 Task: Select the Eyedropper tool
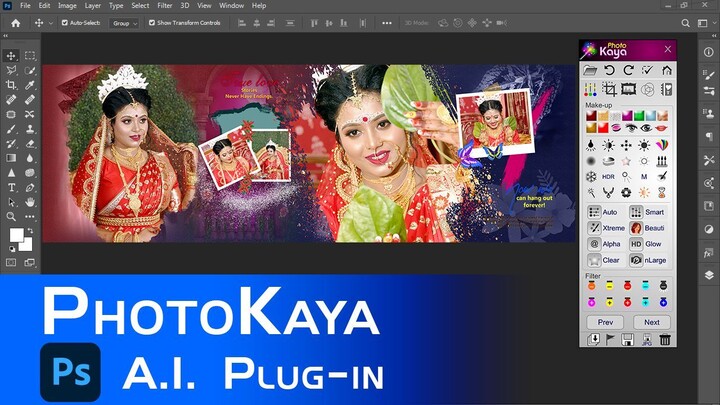coord(30,85)
